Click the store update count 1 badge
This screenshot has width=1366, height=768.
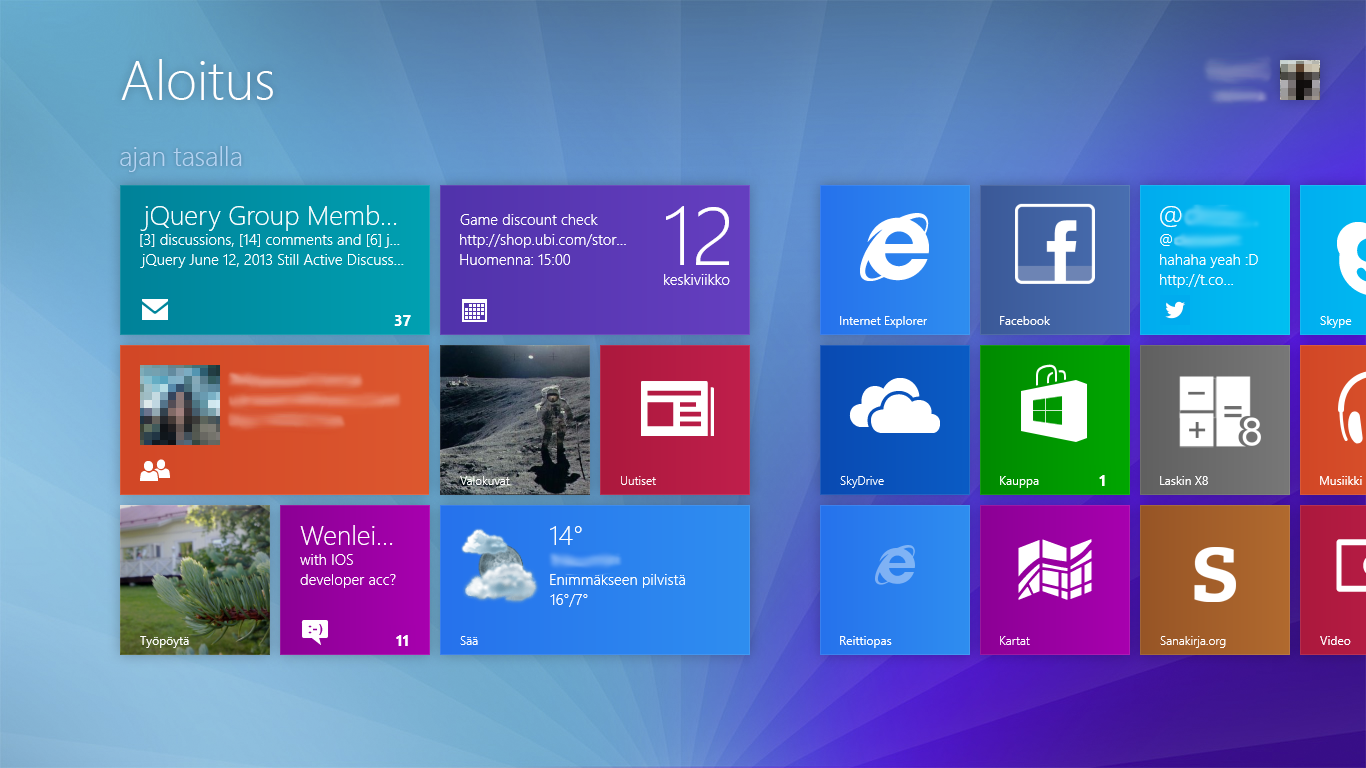click(x=1103, y=481)
